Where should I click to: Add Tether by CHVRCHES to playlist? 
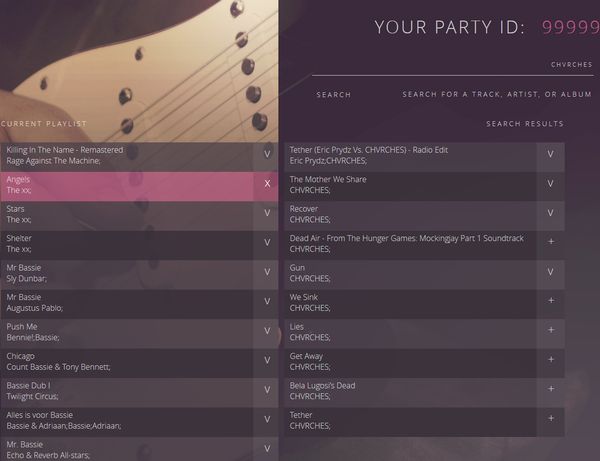point(550,419)
